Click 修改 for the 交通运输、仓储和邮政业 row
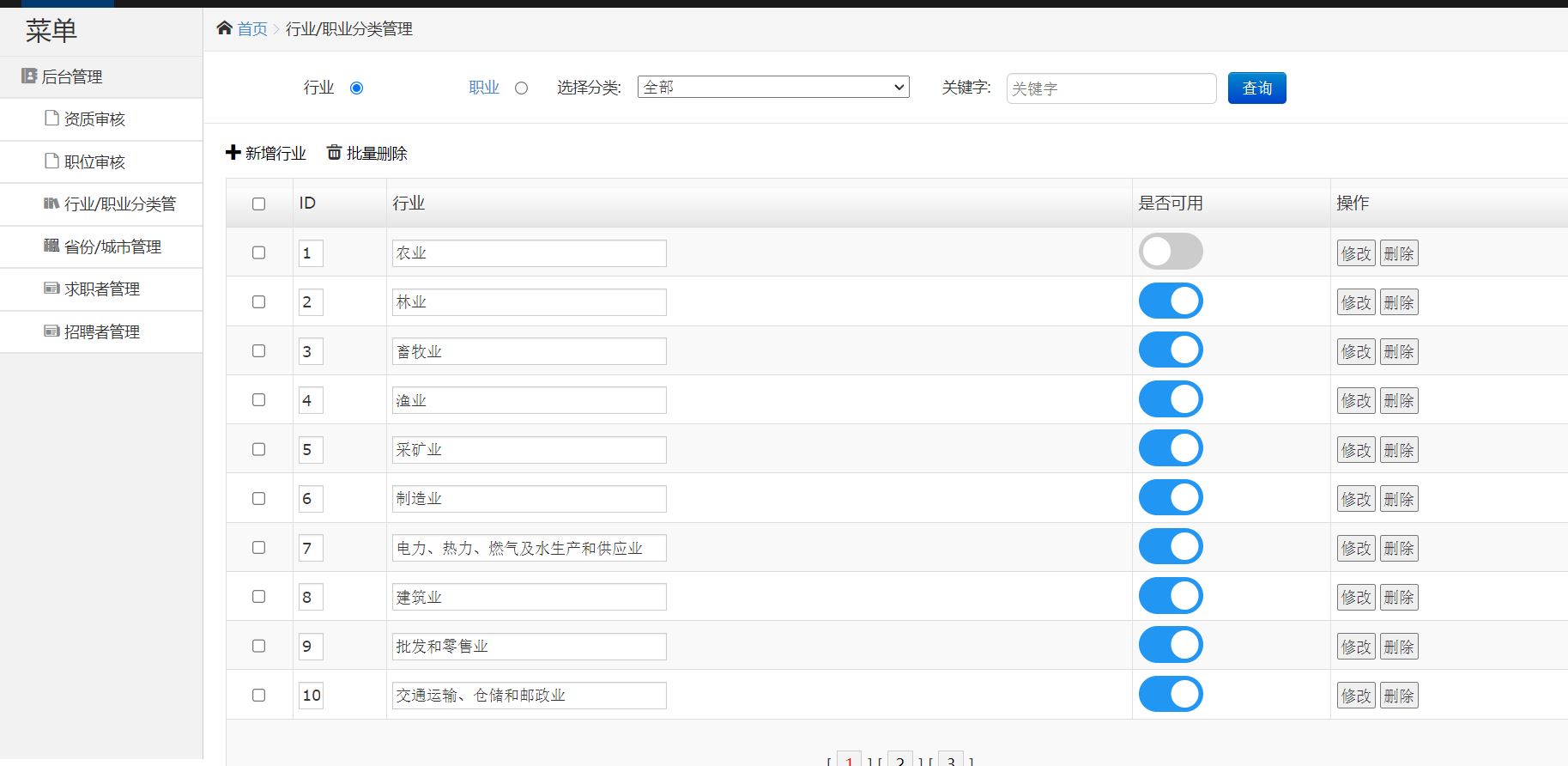Image resolution: width=1568 pixels, height=766 pixels. click(1356, 696)
